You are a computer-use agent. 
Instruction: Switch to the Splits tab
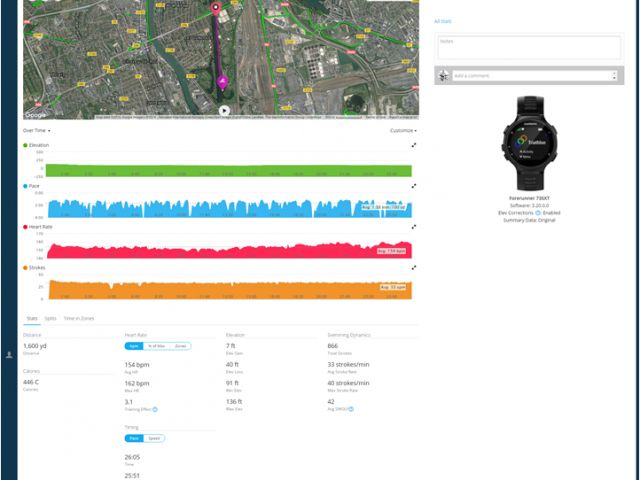click(x=51, y=317)
